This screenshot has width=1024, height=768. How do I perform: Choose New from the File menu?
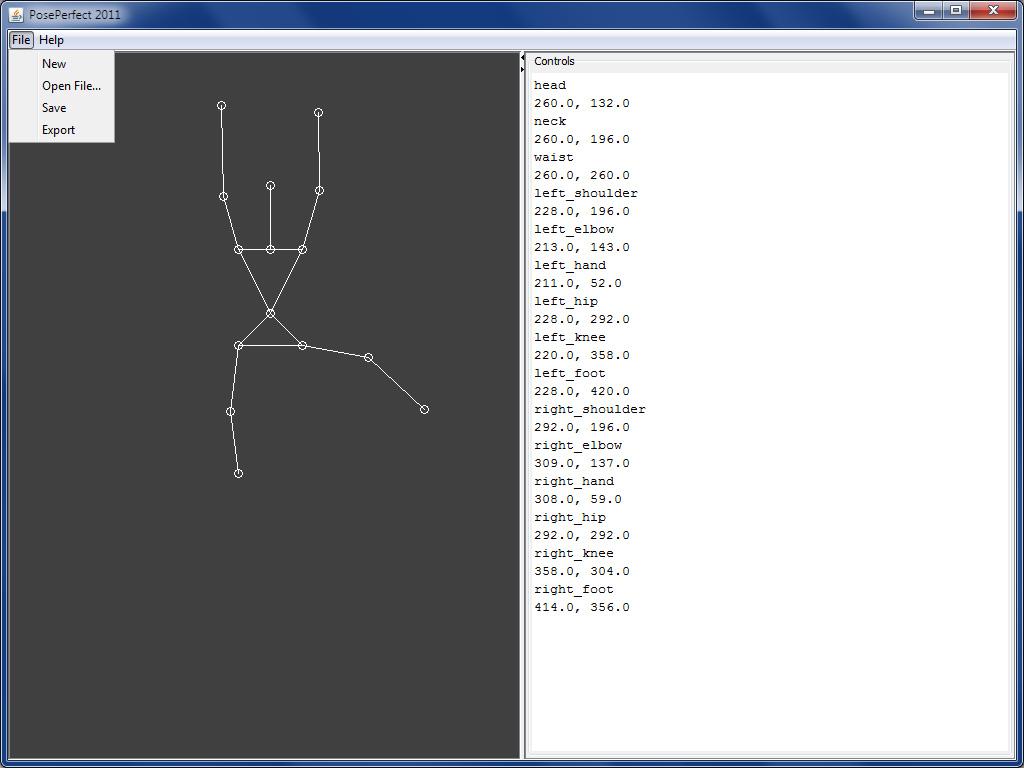[54, 64]
